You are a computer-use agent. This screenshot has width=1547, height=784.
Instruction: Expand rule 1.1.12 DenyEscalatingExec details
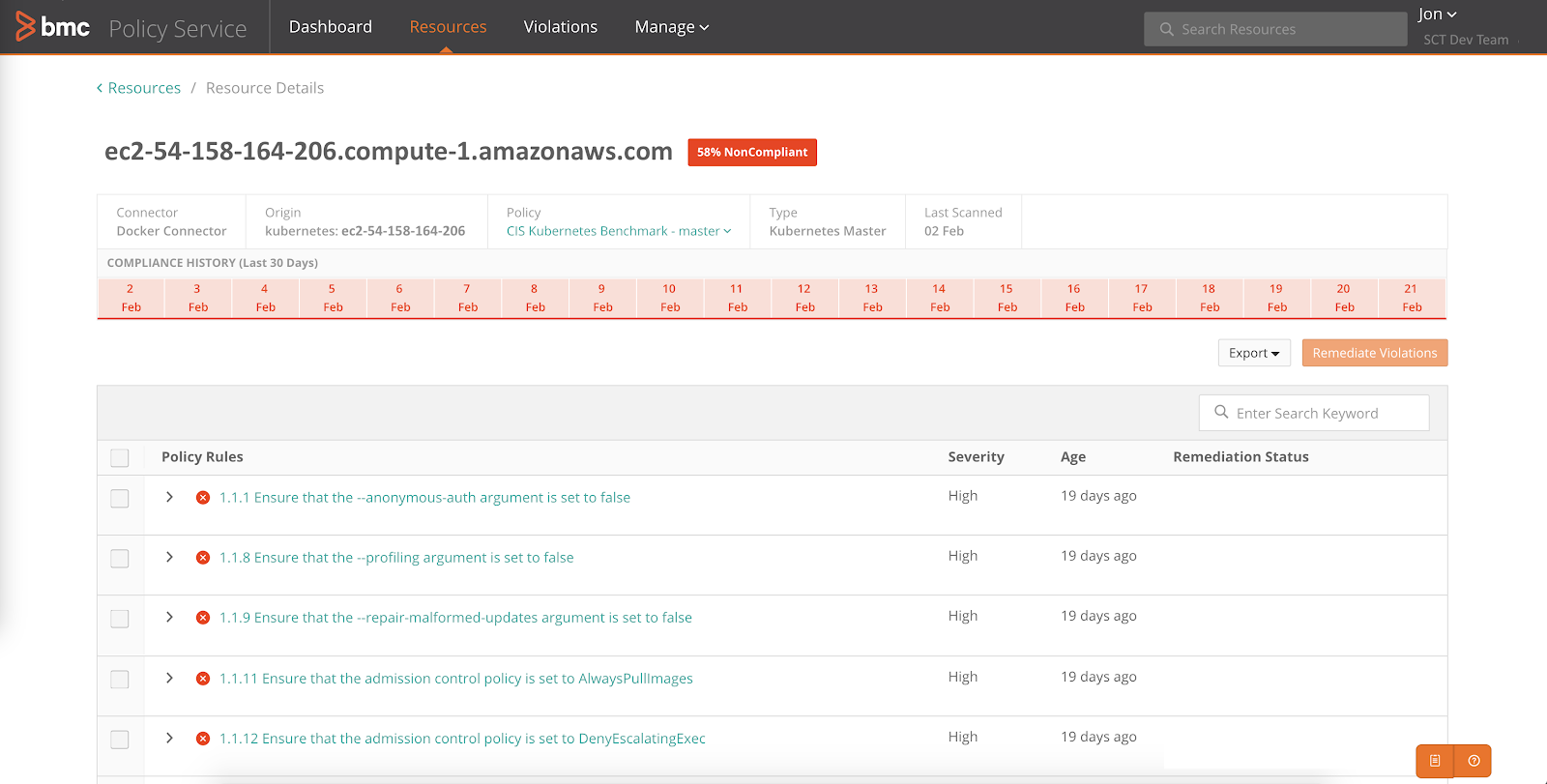point(169,738)
